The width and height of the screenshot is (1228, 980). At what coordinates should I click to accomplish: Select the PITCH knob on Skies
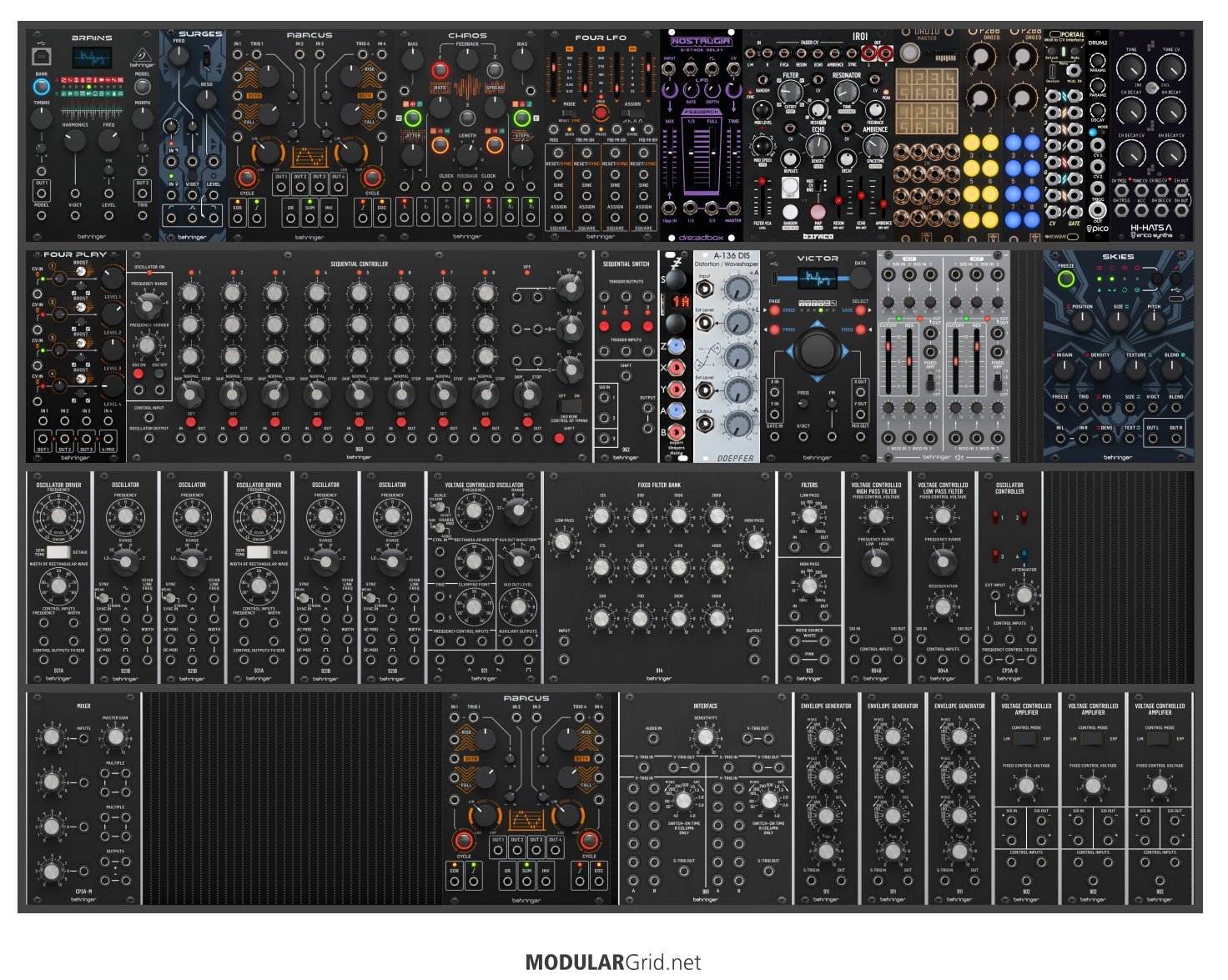[1155, 322]
